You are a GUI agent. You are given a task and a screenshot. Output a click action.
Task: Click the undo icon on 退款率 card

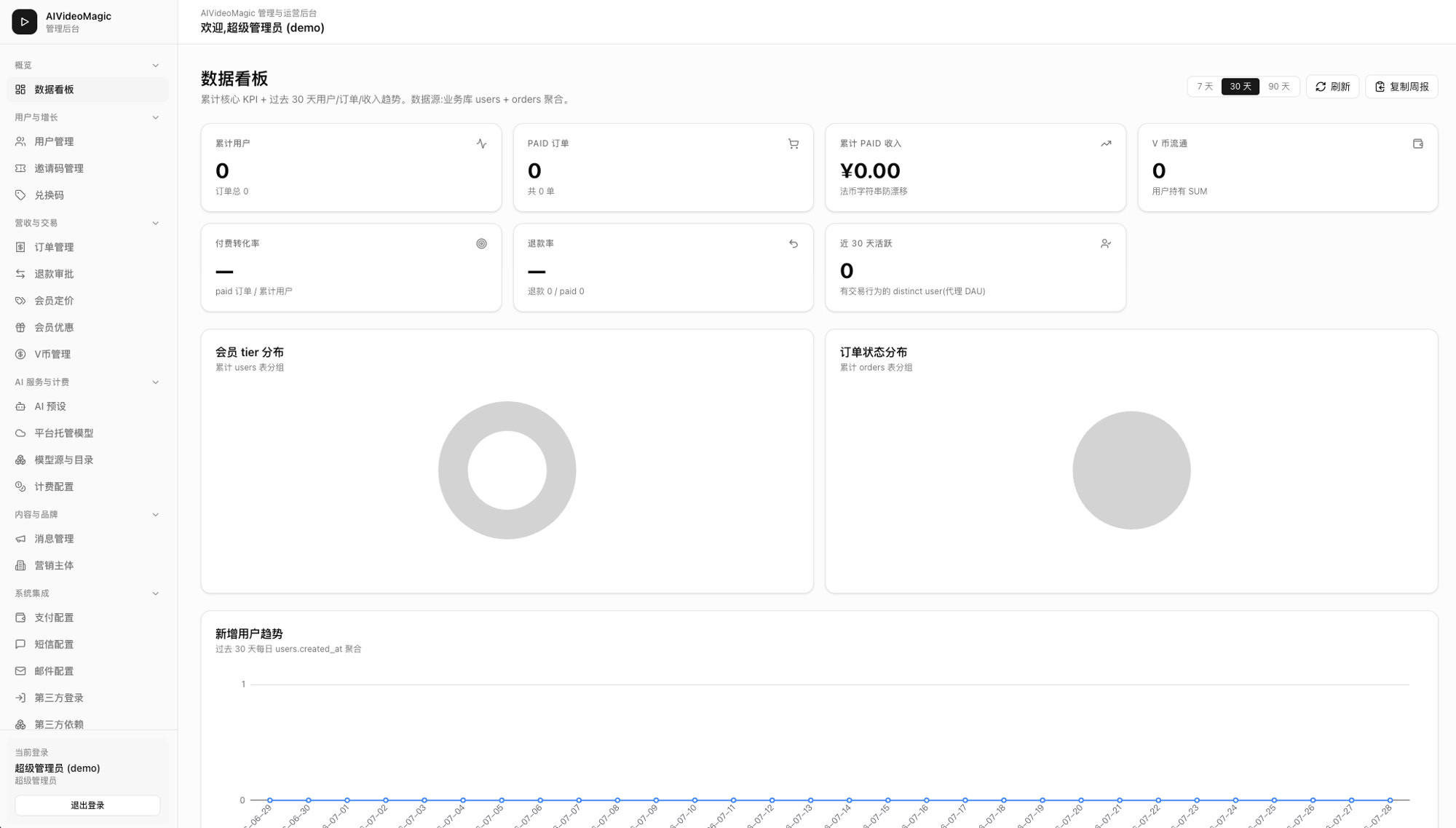click(x=794, y=243)
